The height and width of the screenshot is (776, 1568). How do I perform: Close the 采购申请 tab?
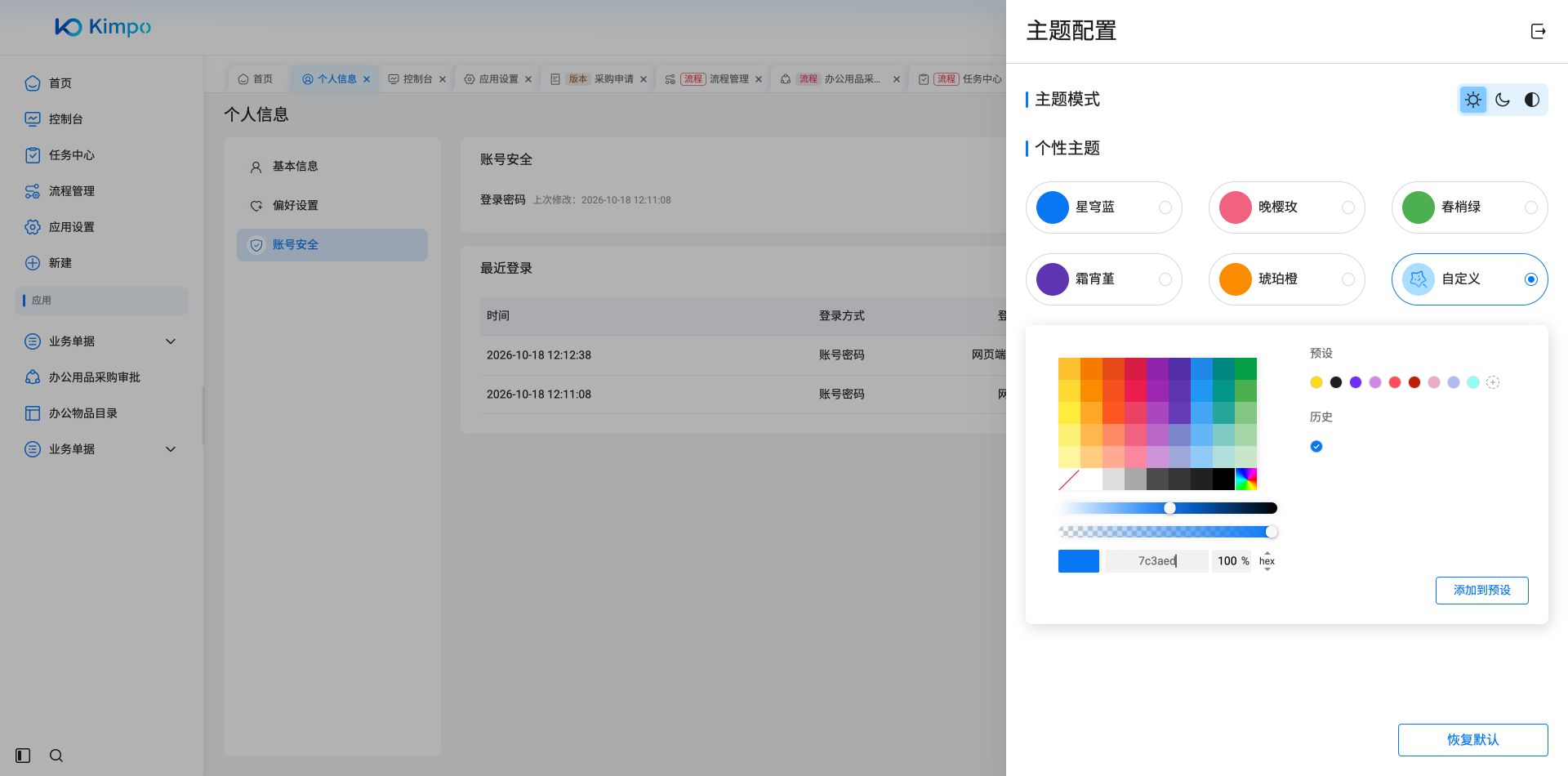pos(644,79)
